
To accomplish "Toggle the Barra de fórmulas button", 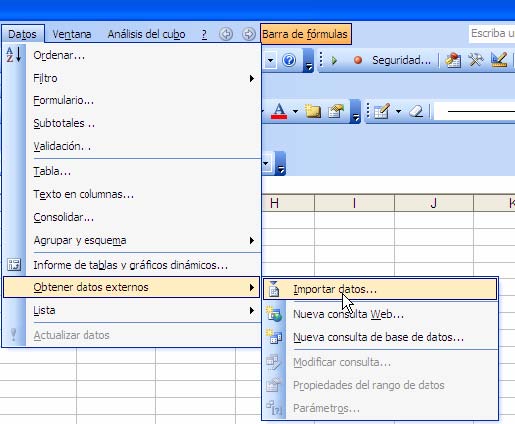I will point(305,34).
